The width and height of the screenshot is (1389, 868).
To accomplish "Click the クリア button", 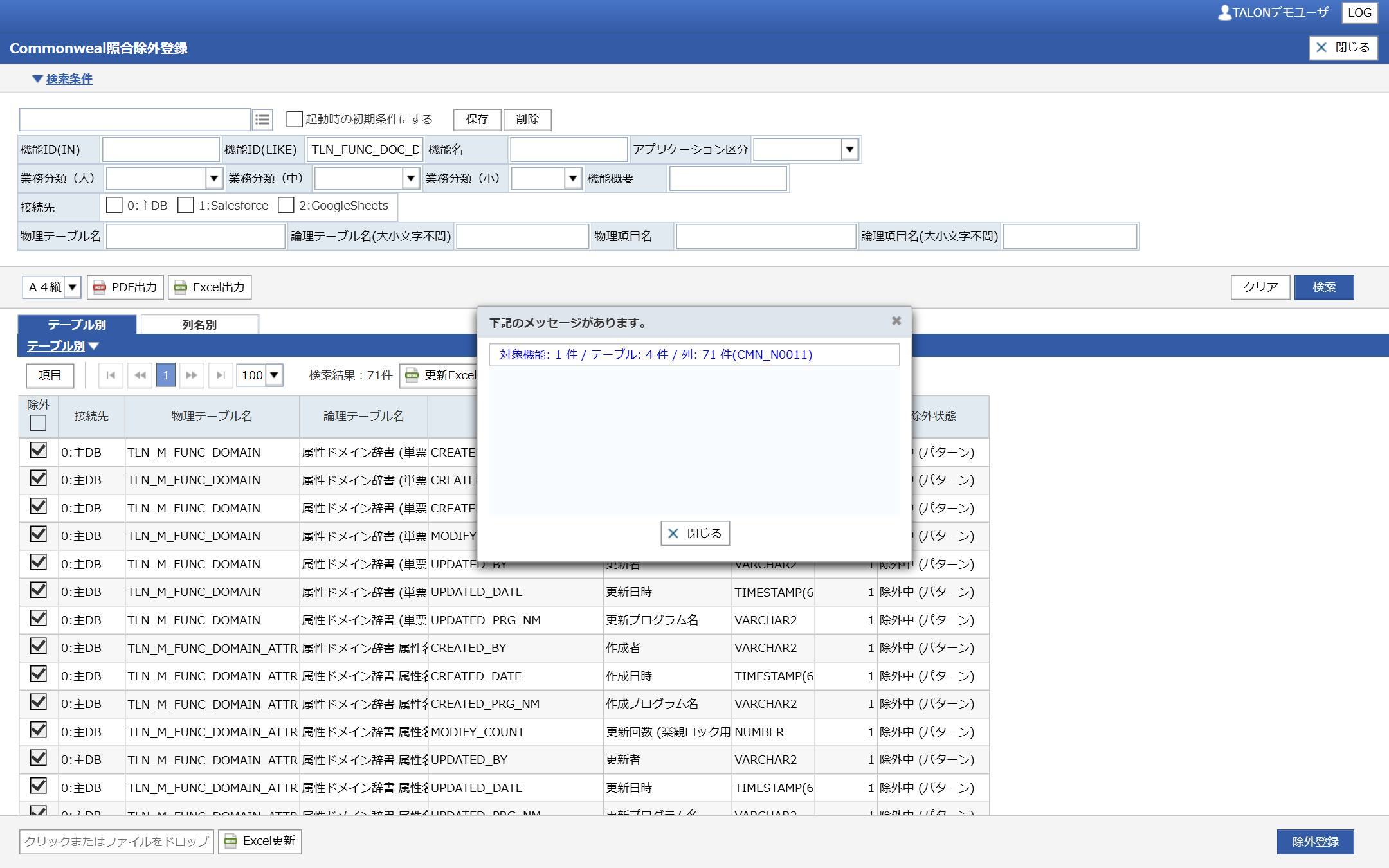I will click(1260, 287).
